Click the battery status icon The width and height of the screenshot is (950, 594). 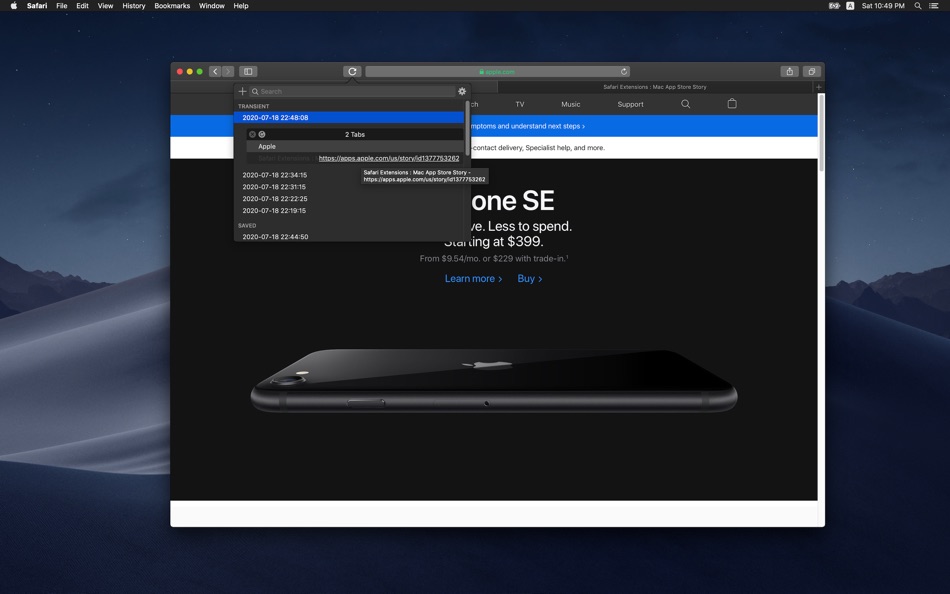click(x=834, y=5)
